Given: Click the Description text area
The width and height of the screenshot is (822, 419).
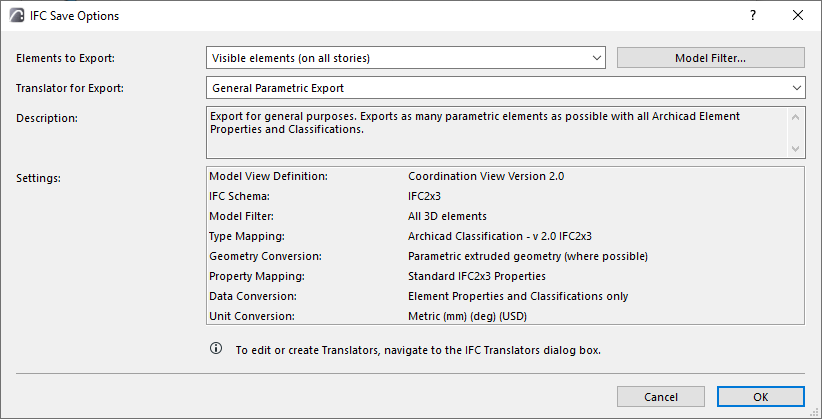Looking at the screenshot, I should coord(497,132).
